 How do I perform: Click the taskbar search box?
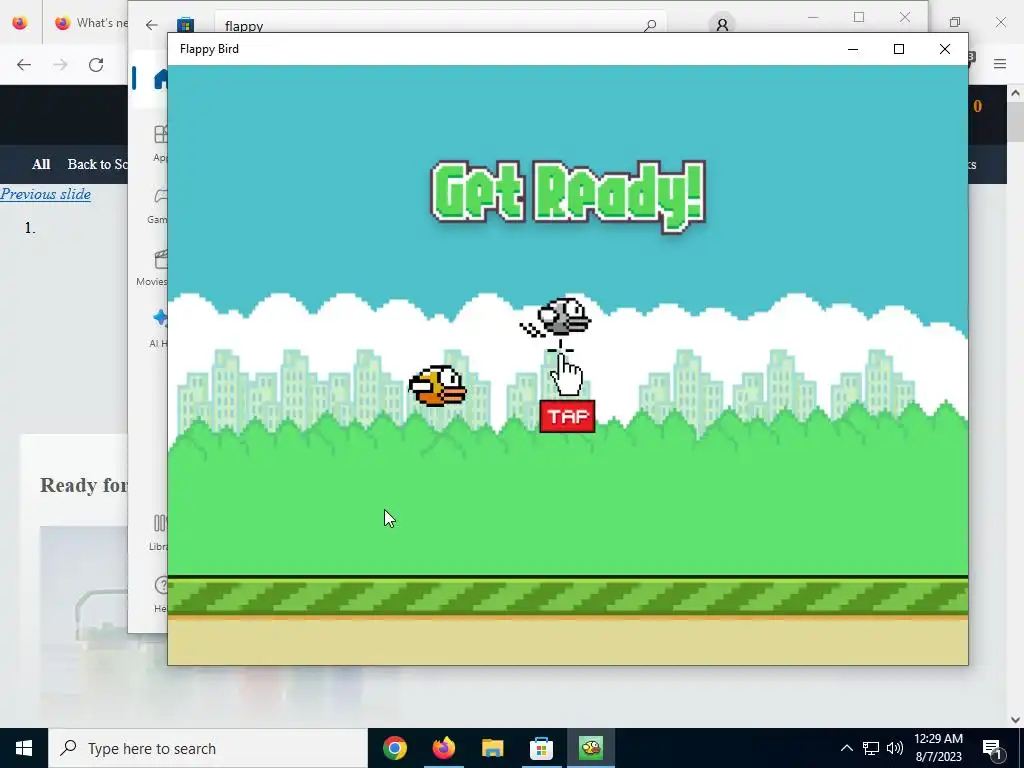point(208,748)
